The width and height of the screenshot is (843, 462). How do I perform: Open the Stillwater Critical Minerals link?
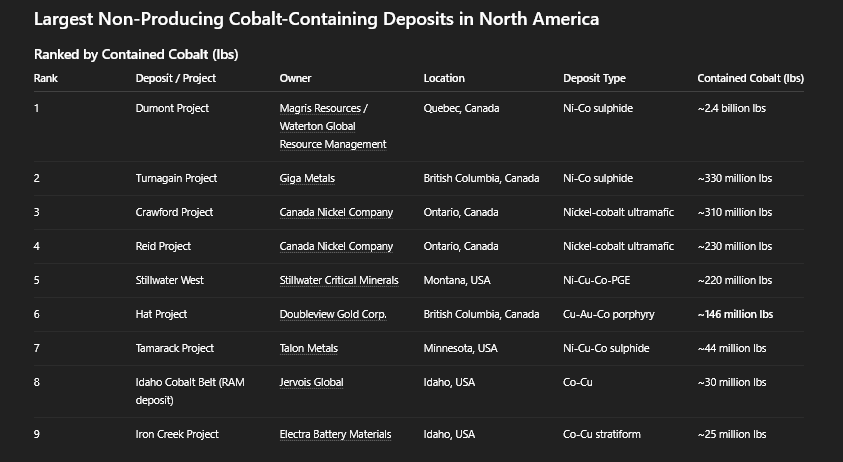[x=339, y=280]
